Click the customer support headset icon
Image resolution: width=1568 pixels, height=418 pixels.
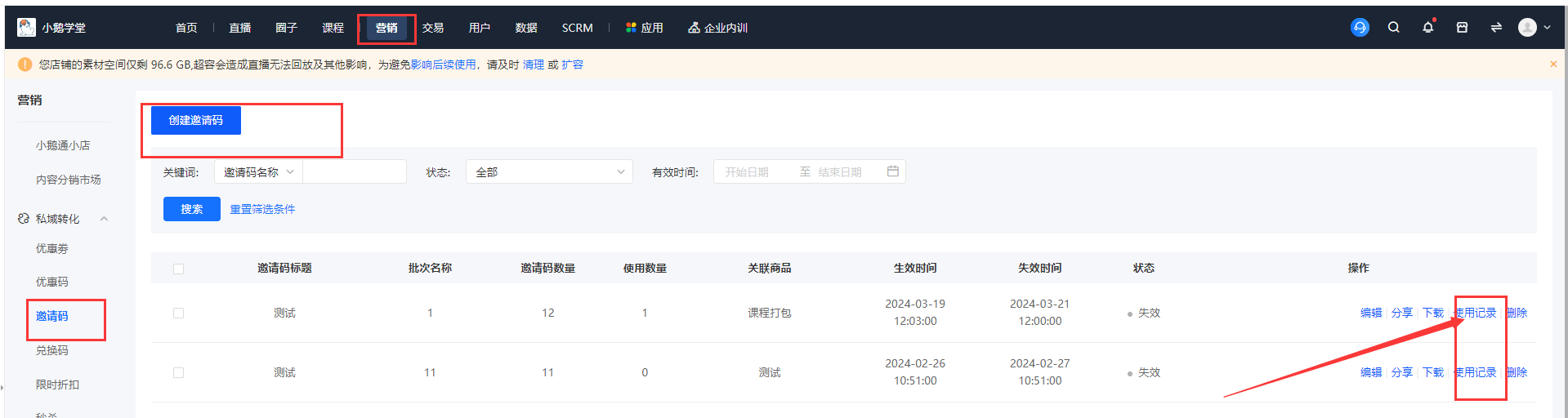(x=1360, y=28)
